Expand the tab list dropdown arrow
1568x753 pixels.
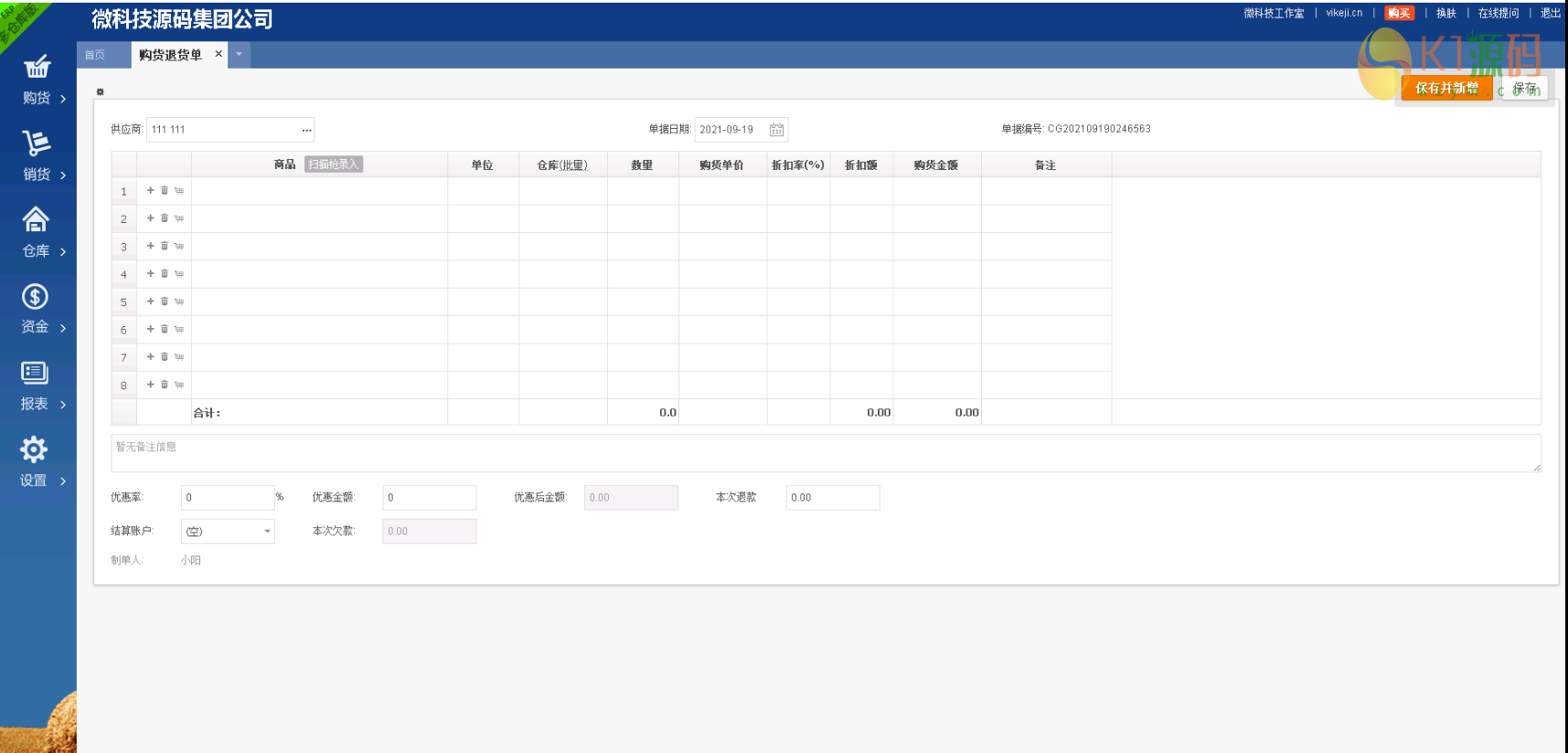[239, 55]
